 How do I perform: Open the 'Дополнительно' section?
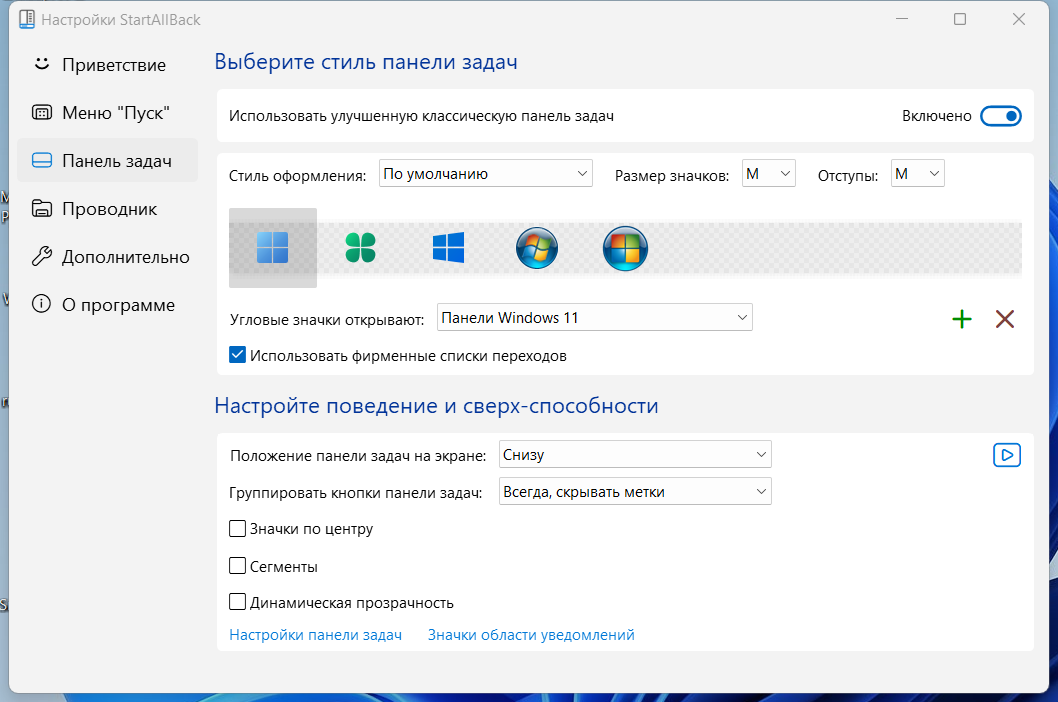(x=107, y=257)
